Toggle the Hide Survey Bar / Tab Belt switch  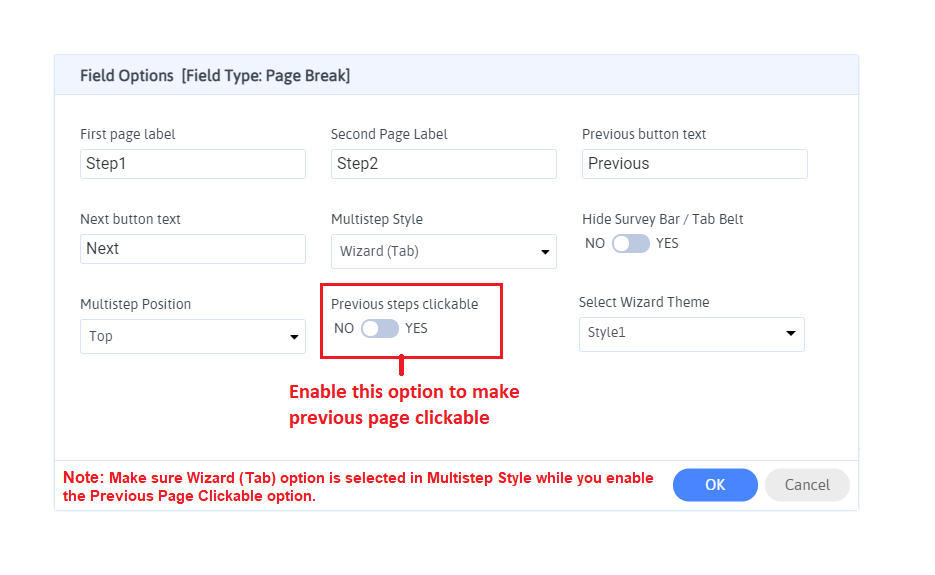tap(631, 243)
